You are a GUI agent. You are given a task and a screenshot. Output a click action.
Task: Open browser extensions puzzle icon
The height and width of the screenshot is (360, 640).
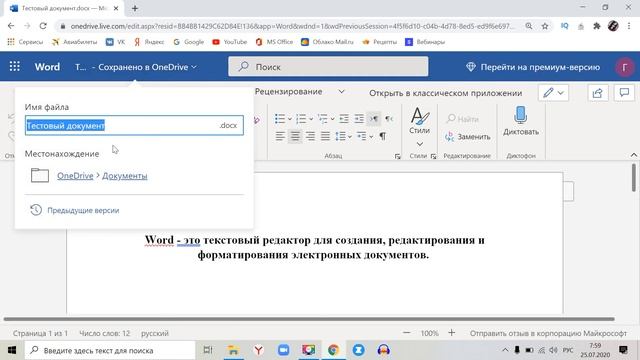[x=597, y=26]
